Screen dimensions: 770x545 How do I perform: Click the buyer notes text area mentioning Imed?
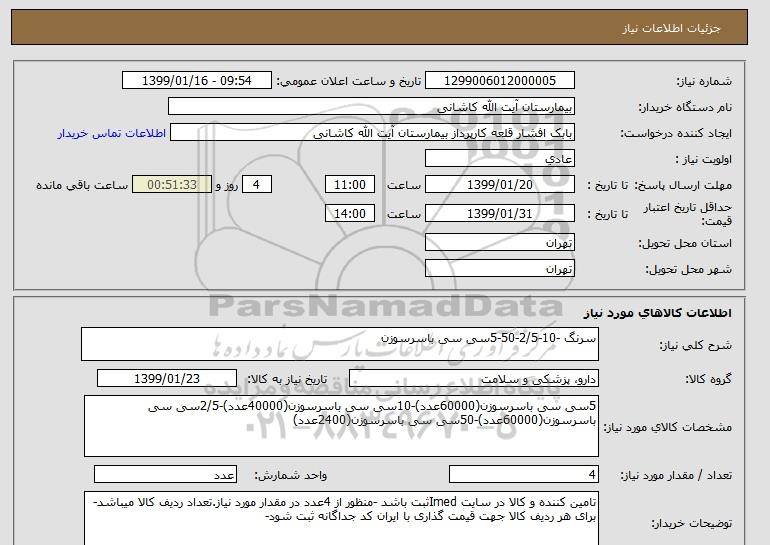pyautogui.click(x=341, y=518)
